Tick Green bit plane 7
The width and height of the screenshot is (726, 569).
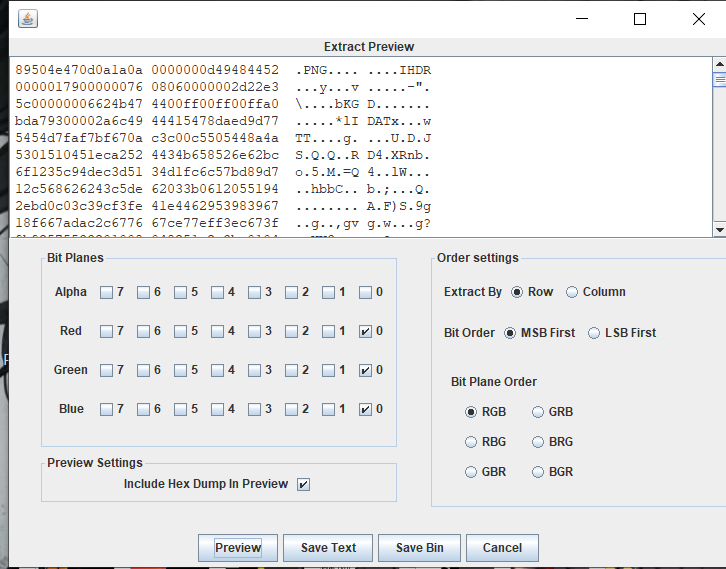pos(106,370)
